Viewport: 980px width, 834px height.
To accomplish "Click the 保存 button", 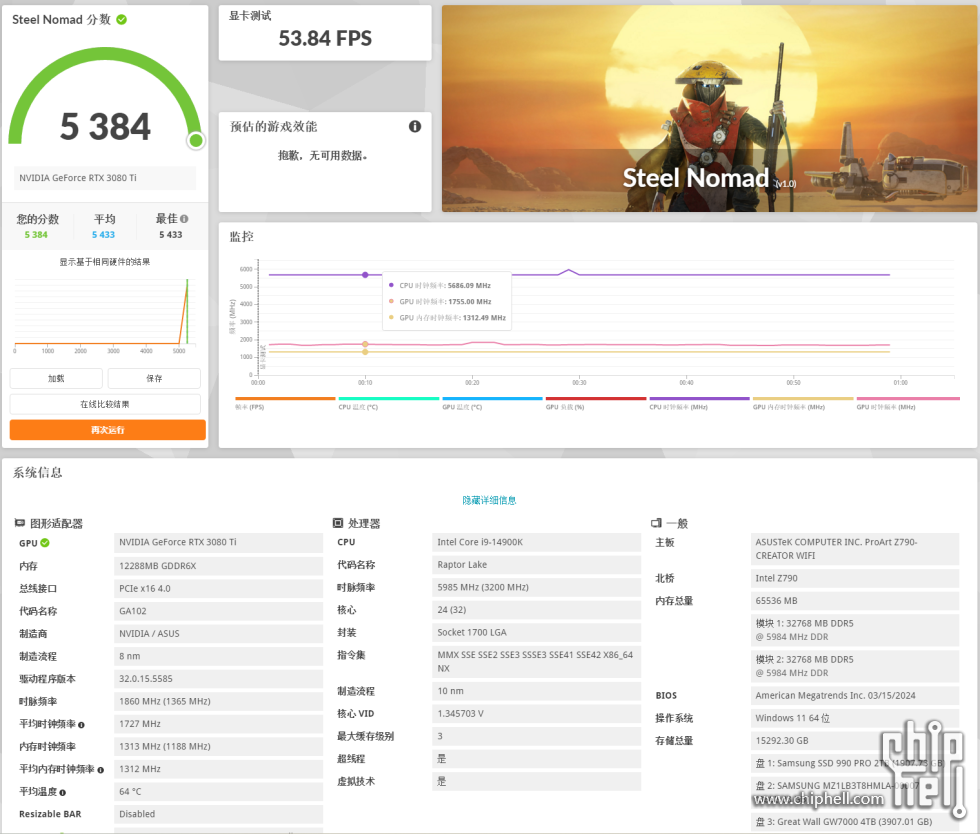I will point(154,378).
